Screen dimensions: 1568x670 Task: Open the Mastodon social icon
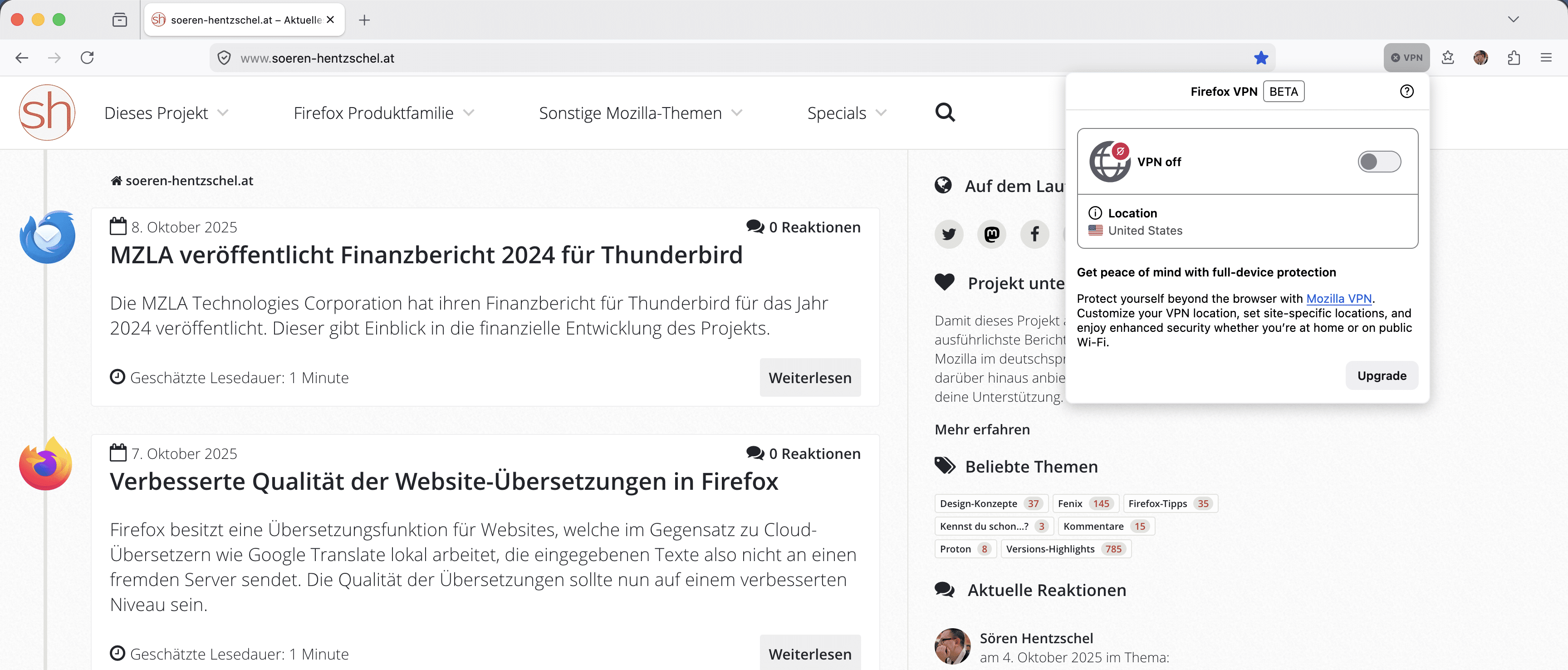point(991,234)
